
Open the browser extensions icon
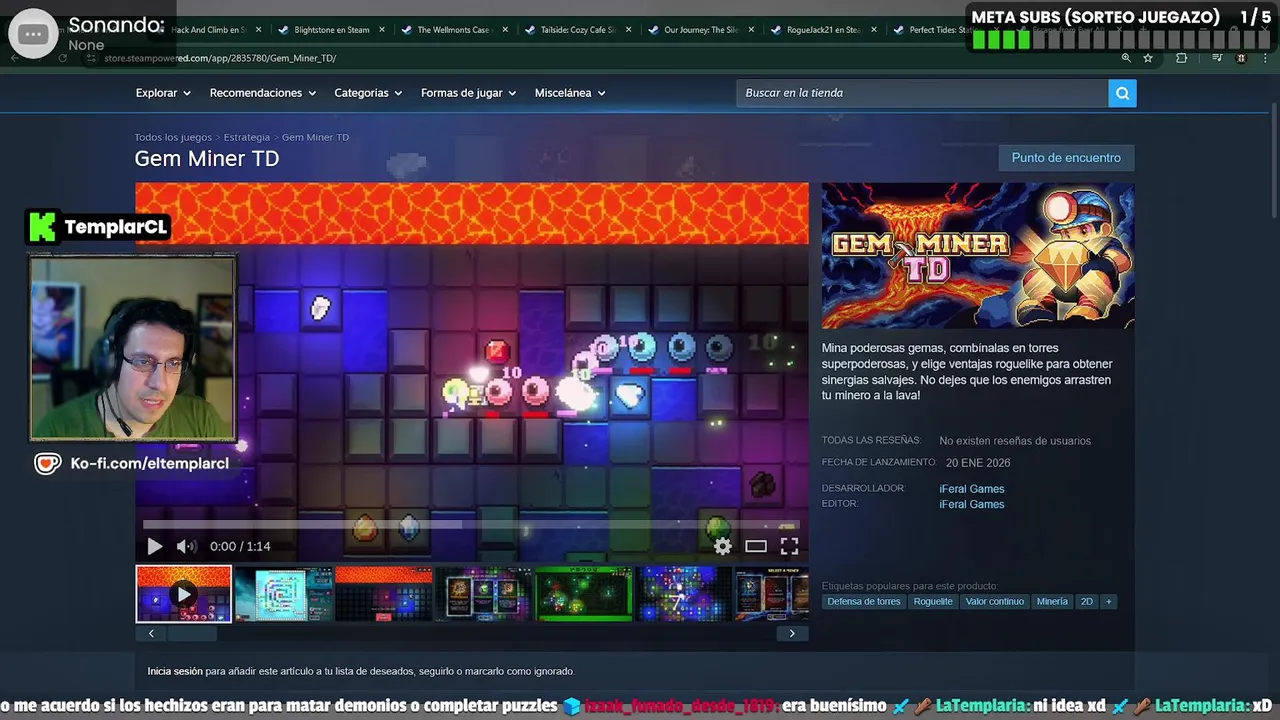1181,58
